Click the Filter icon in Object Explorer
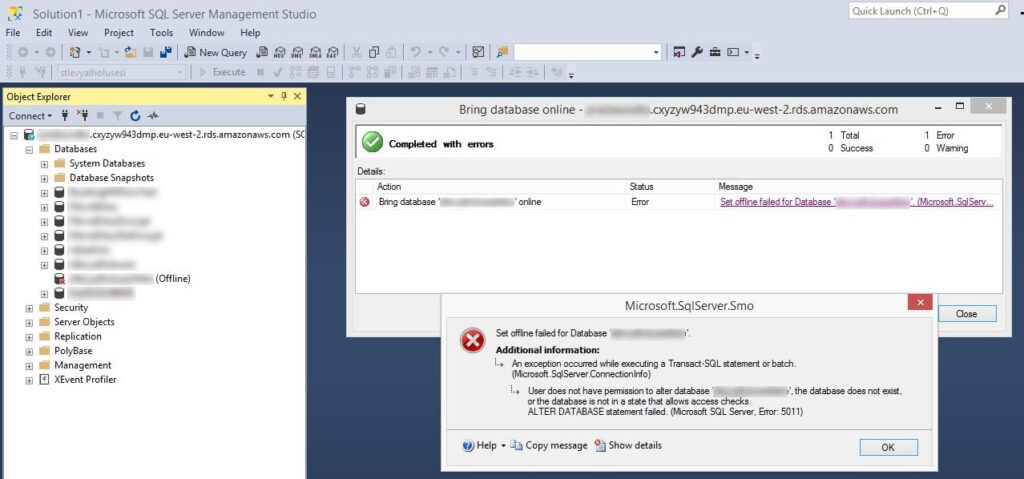Viewport: 1024px width, 479px height. pyautogui.click(x=118, y=116)
